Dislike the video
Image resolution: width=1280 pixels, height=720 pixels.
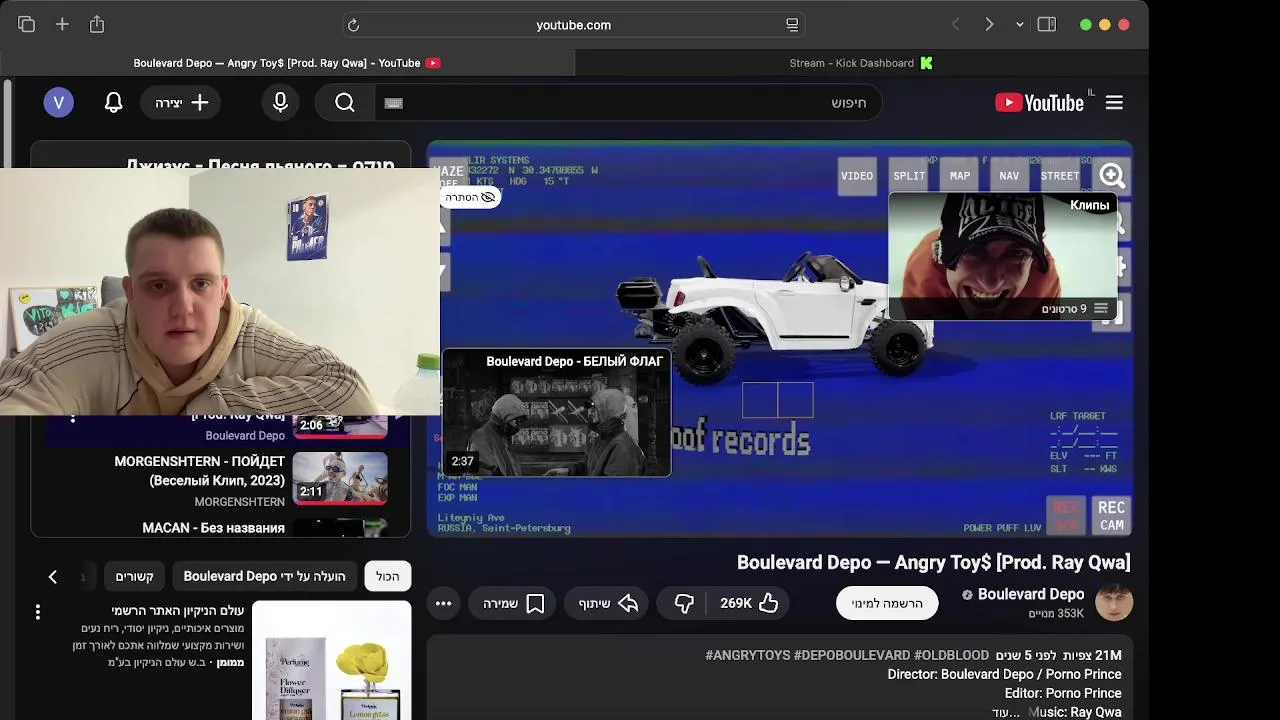tap(684, 603)
